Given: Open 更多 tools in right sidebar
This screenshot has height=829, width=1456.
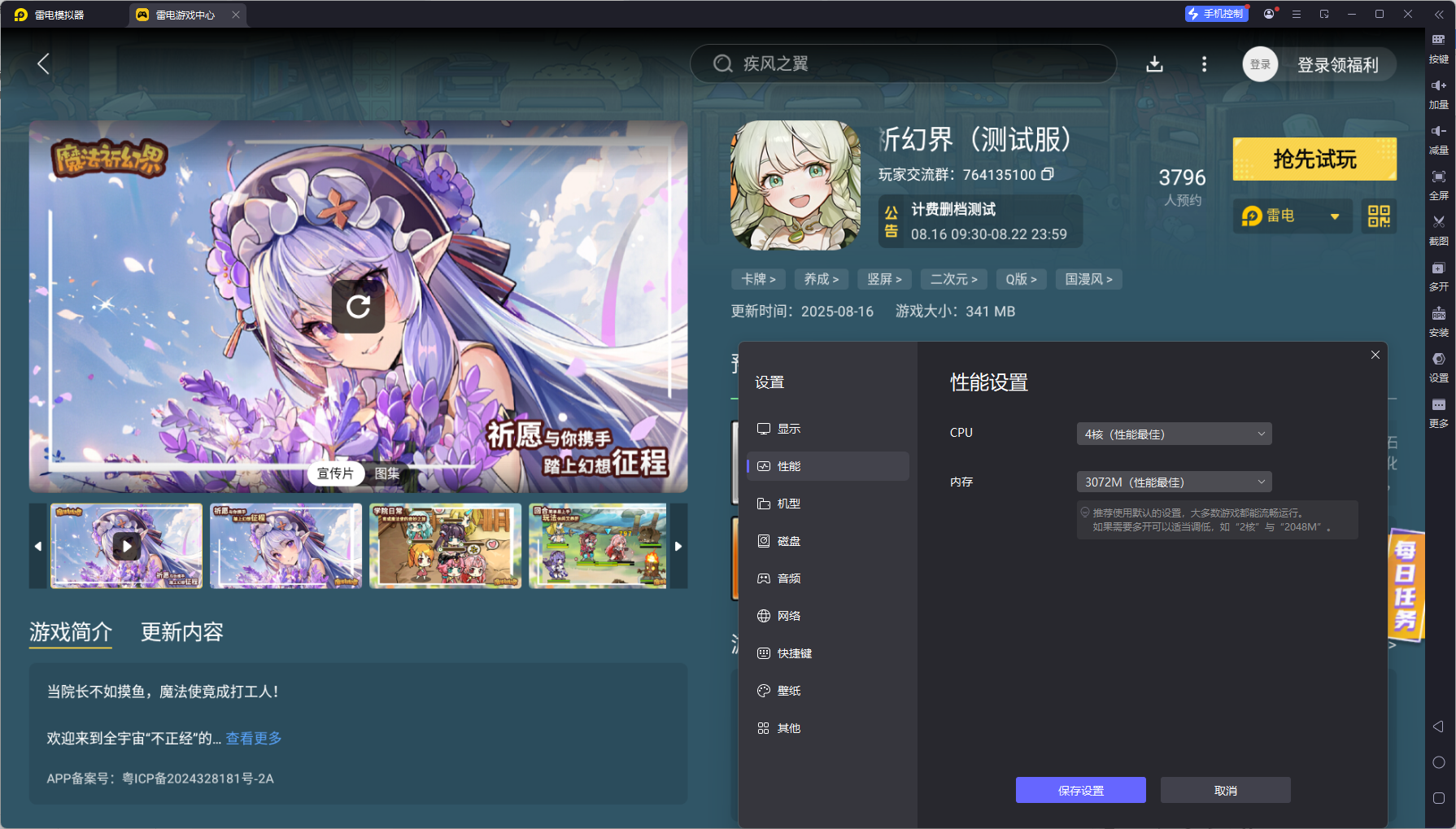Looking at the screenshot, I should tap(1438, 413).
